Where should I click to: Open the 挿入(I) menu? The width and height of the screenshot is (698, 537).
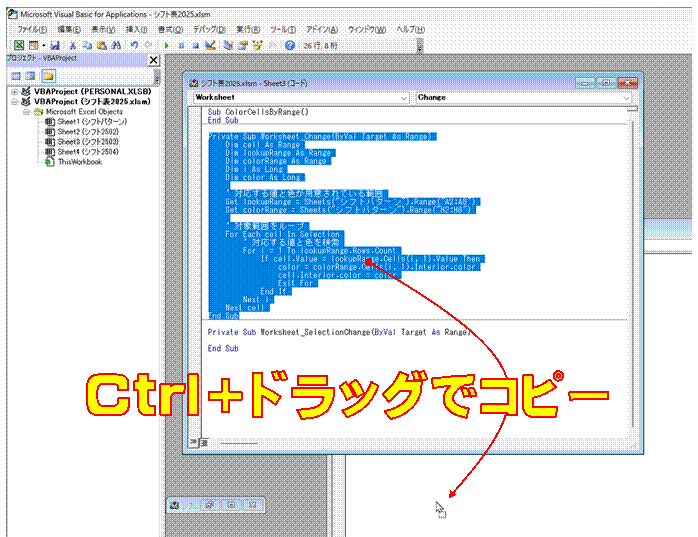136,29
